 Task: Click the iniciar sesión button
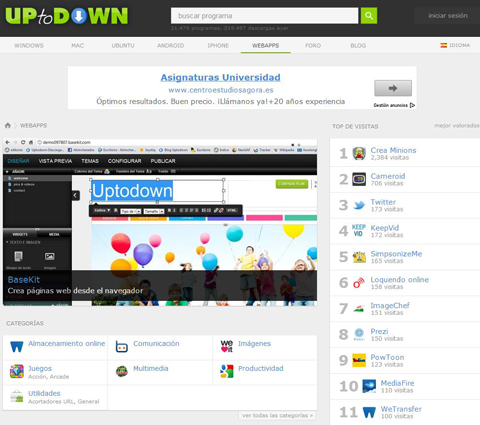tap(448, 16)
